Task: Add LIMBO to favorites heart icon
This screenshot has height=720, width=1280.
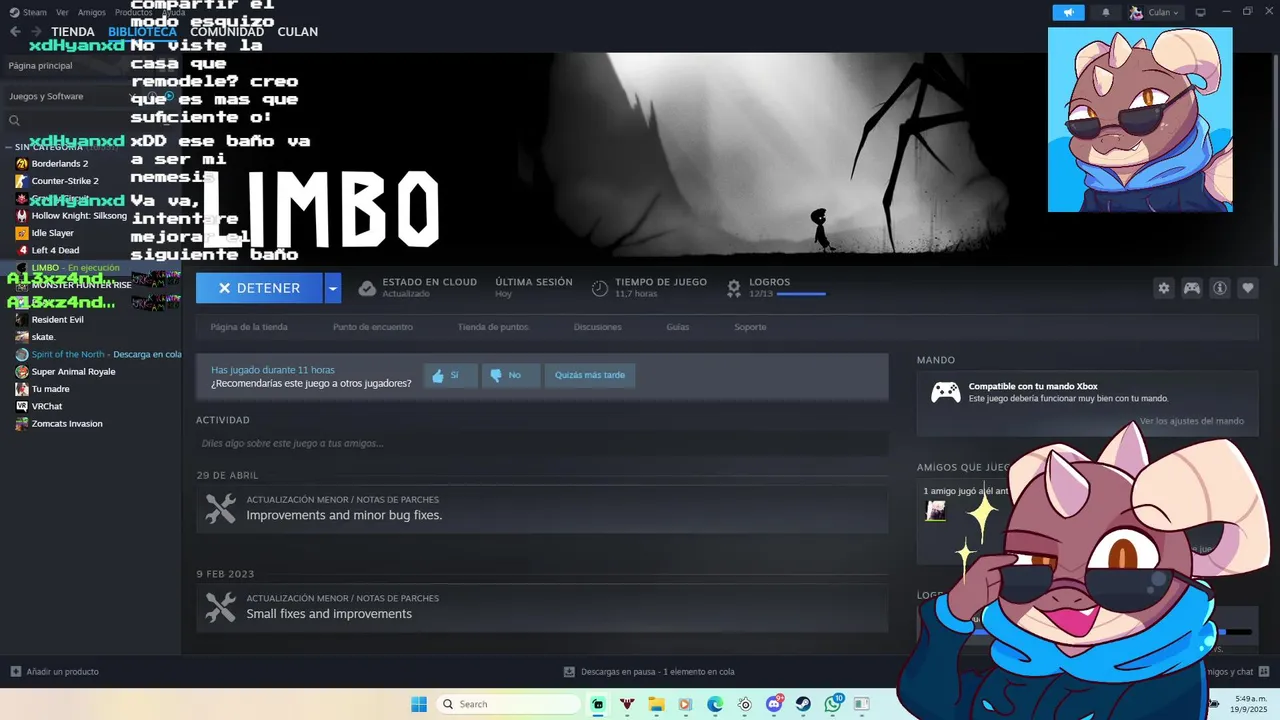Action: 1248,288
